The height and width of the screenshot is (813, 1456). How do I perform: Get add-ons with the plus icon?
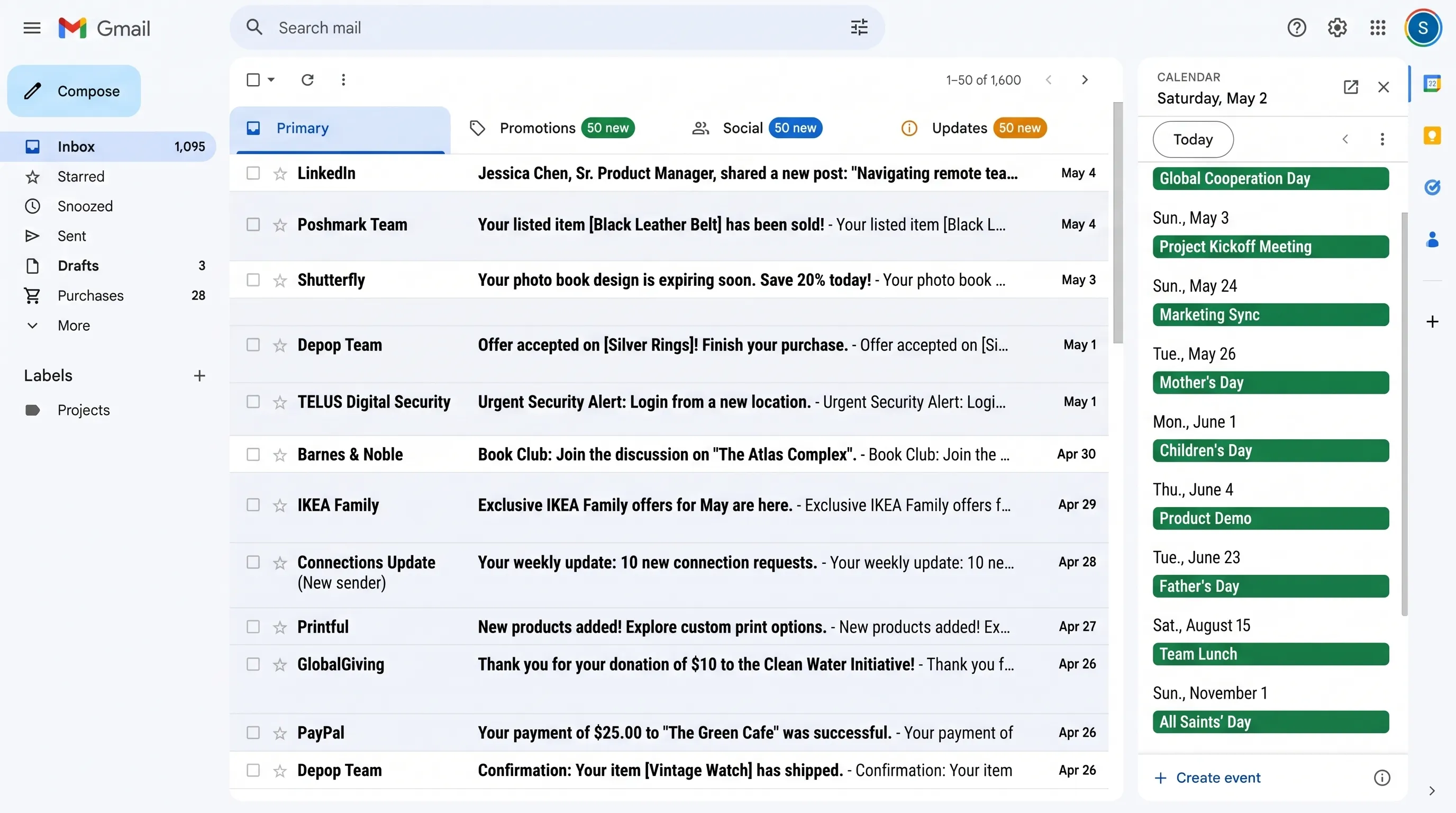pyautogui.click(x=1432, y=322)
